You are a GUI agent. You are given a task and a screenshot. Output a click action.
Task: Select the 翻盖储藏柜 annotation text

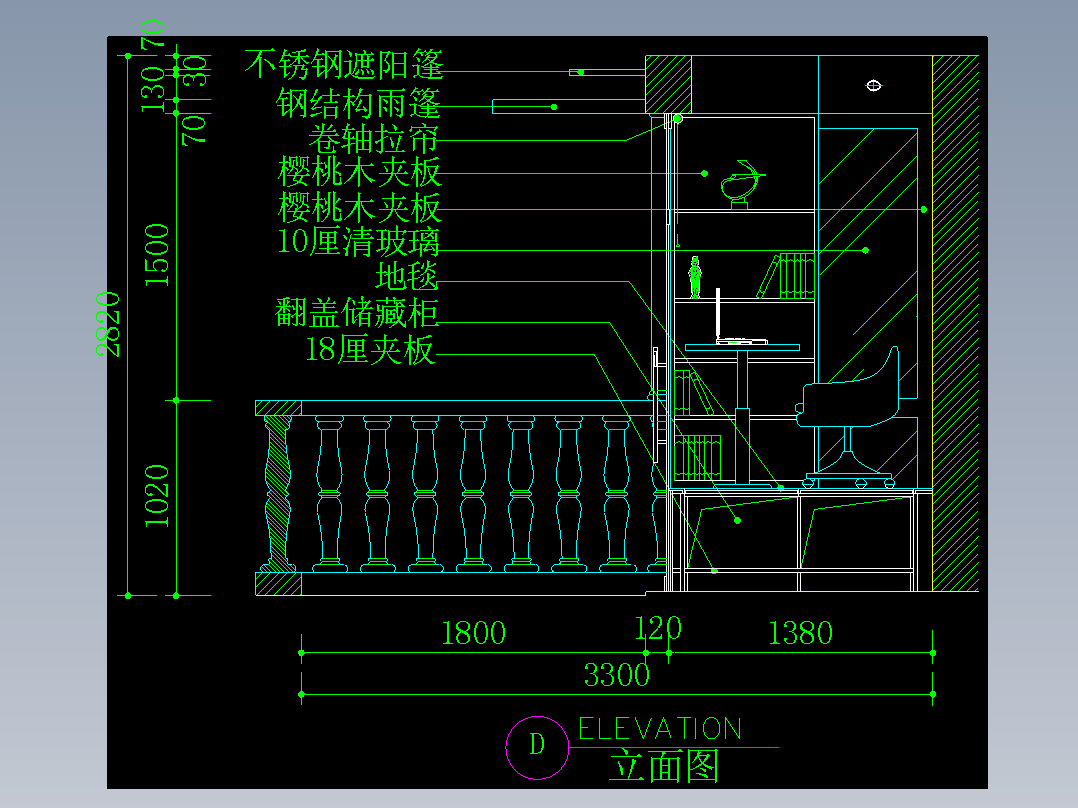(x=356, y=312)
